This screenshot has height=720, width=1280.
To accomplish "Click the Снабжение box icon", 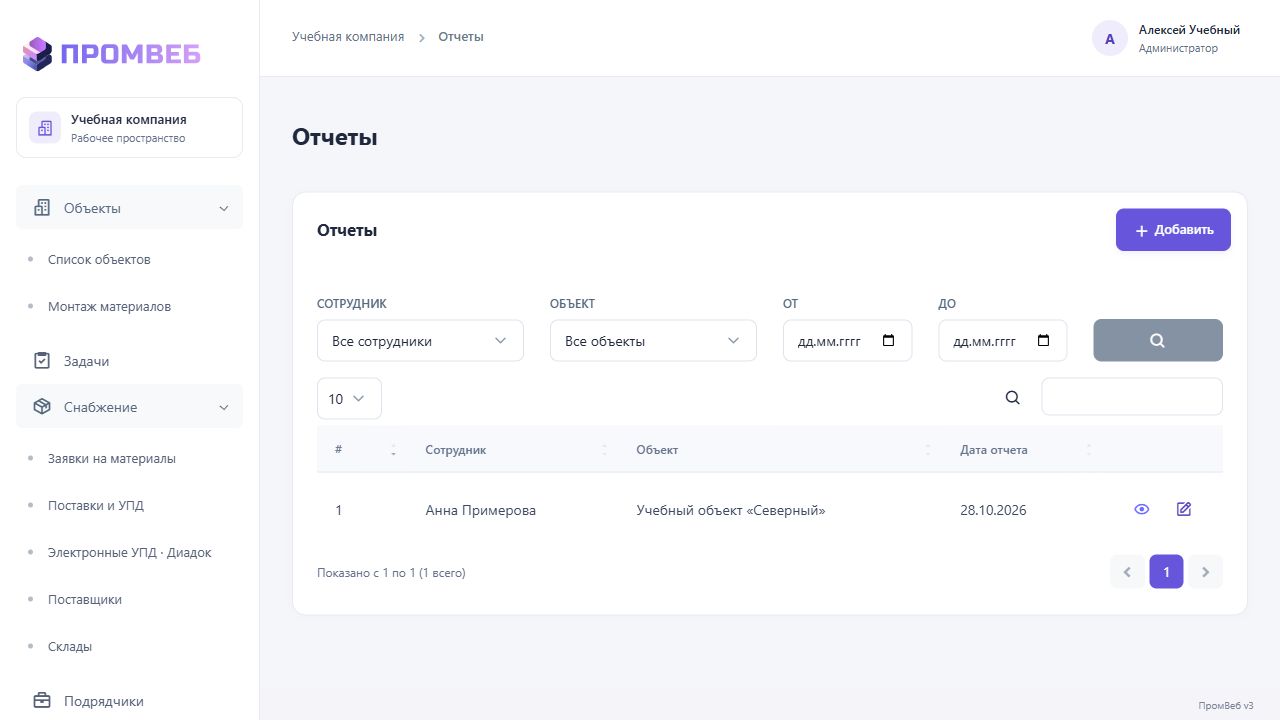I will coord(42,407).
